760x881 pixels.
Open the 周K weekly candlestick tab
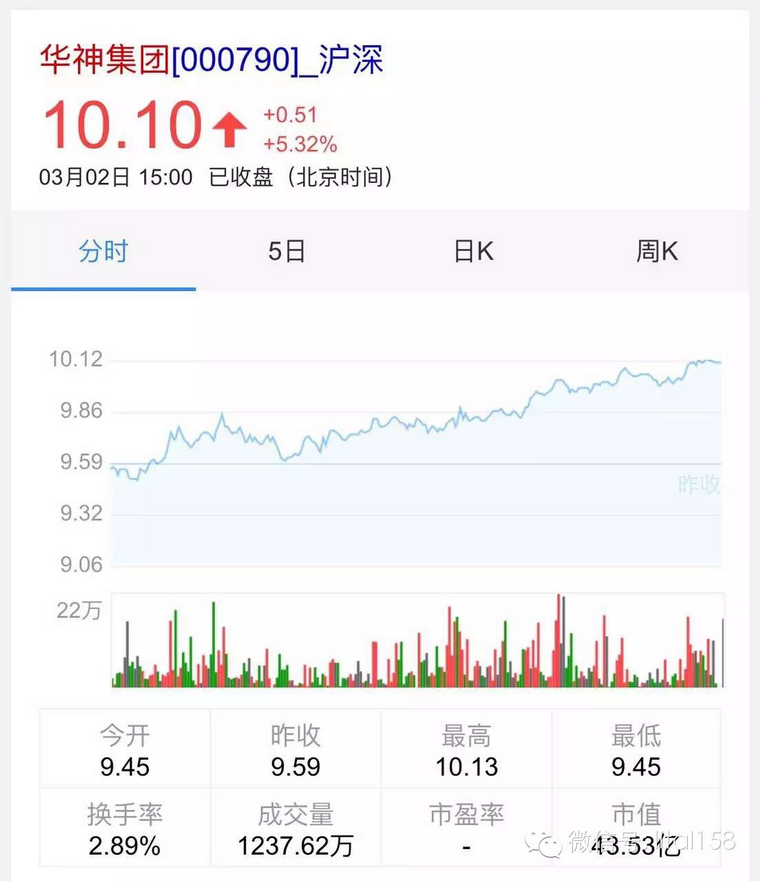click(657, 251)
